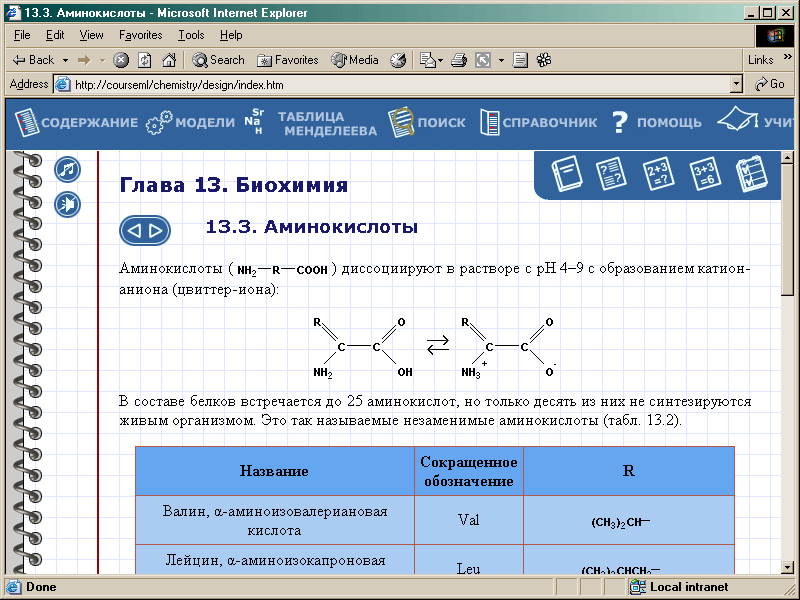
Task: Open the Back history dropdown arrow
Action: 65,60
